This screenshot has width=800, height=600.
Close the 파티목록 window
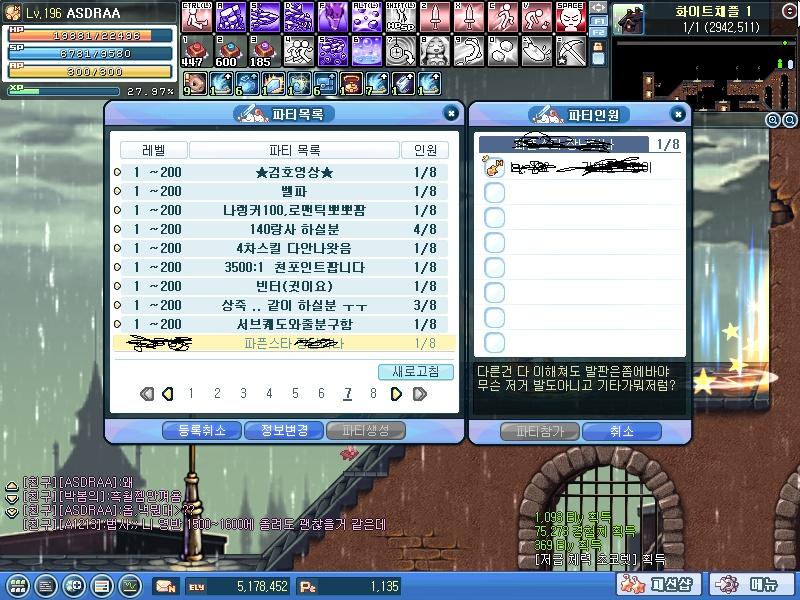(x=451, y=113)
